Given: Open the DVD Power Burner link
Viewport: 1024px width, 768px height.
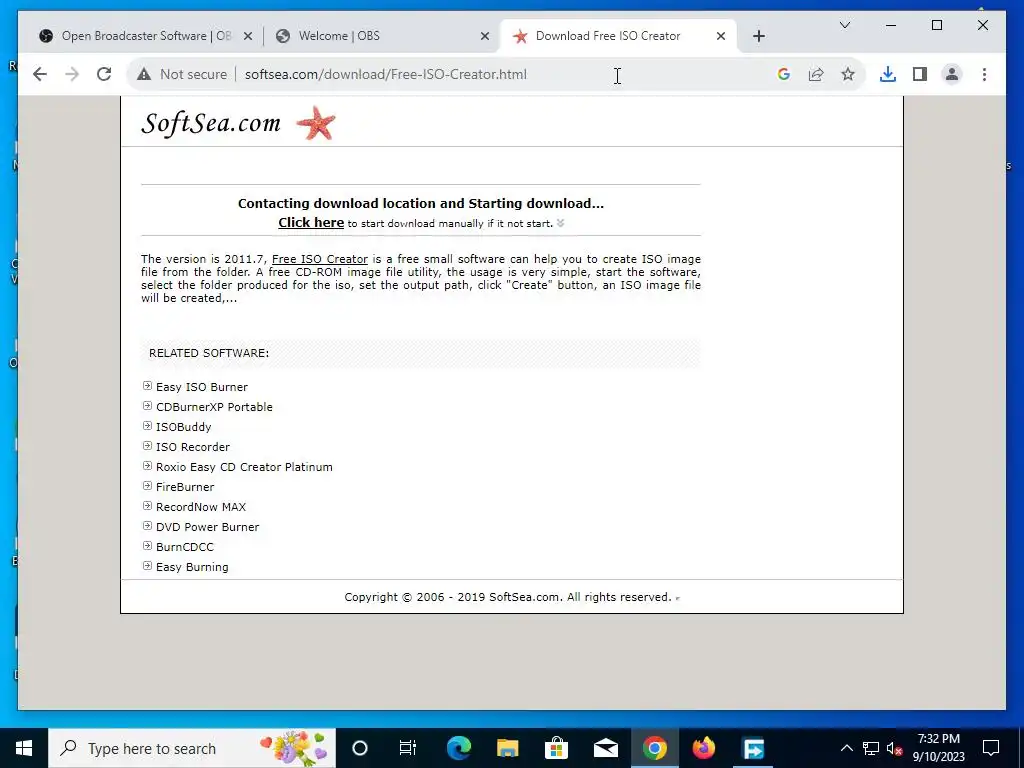Looking at the screenshot, I should (208, 527).
